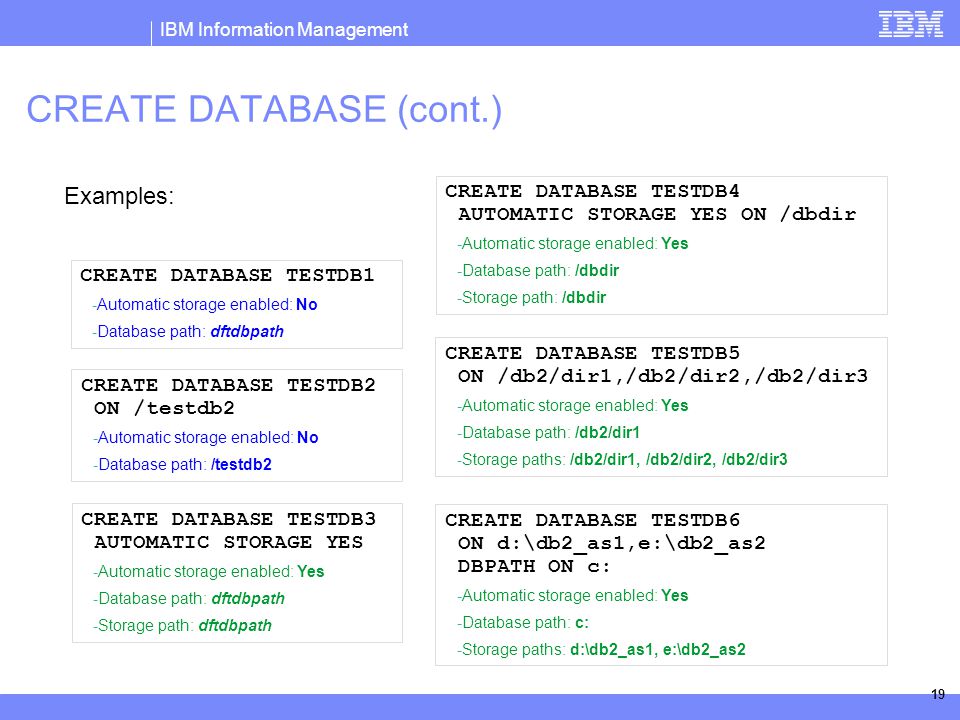Click 'Storage paths: /db2/dir1, /db2/dir2, /db2/dir3' line
Screen dimensions: 960x720
coord(622,459)
